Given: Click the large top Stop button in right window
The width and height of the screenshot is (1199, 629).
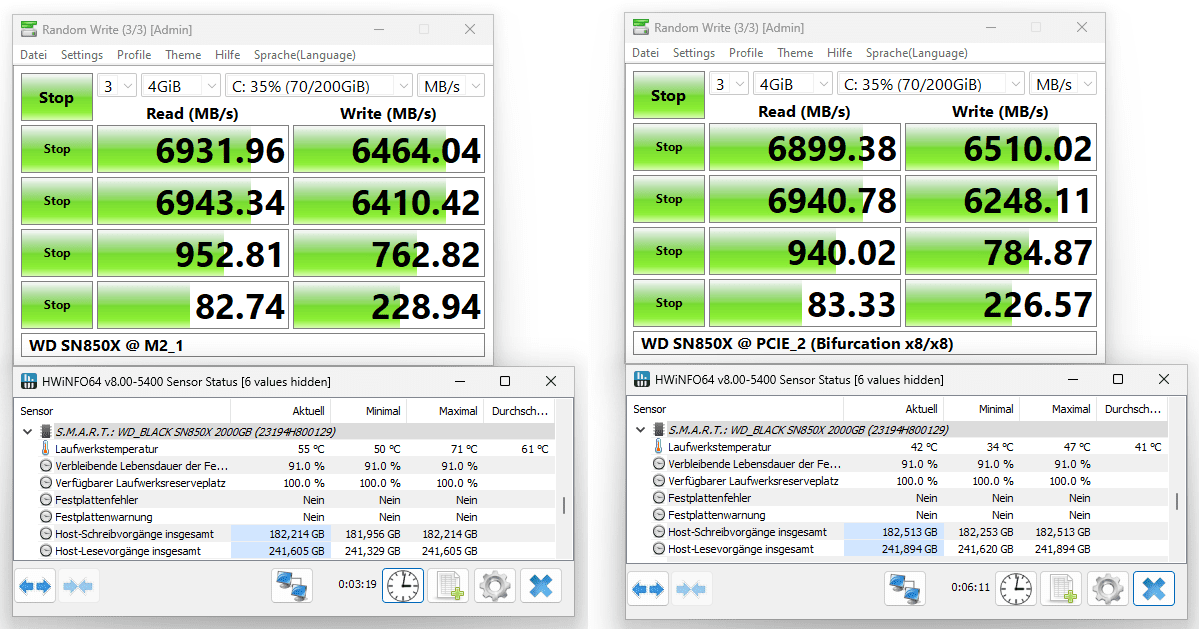Looking at the screenshot, I should click(x=668, y=96).
